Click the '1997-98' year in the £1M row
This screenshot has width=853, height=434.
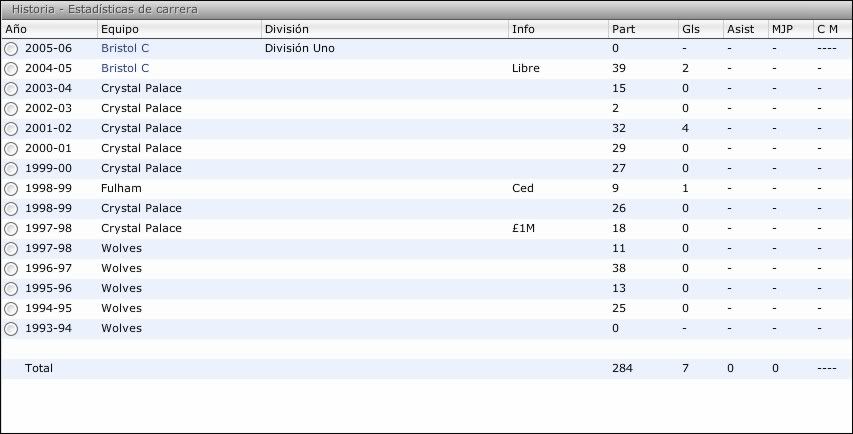(x=48, y=228)
